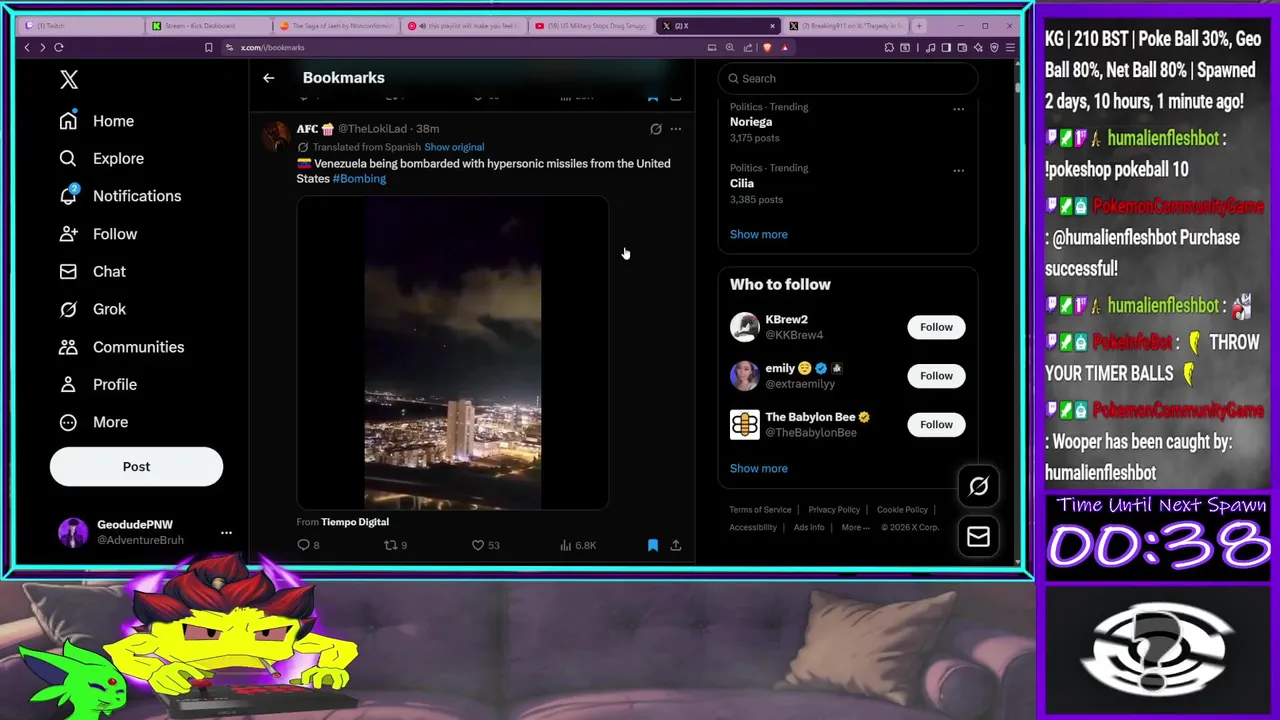The height and width of the screenshot is (720, 1280).
Task: Click the Post button
Action: click(x=136, y=467)
